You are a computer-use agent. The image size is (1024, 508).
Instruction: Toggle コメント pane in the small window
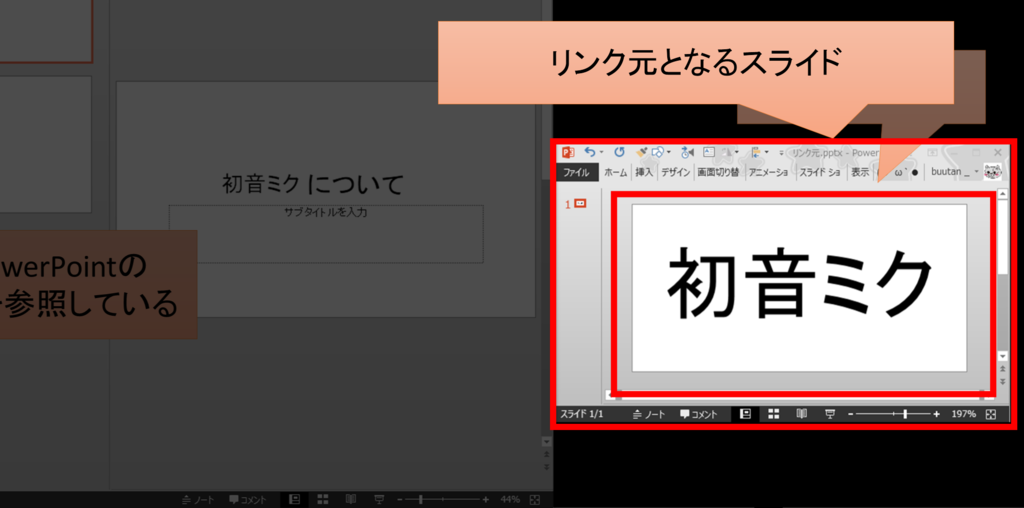pos(698,414)
